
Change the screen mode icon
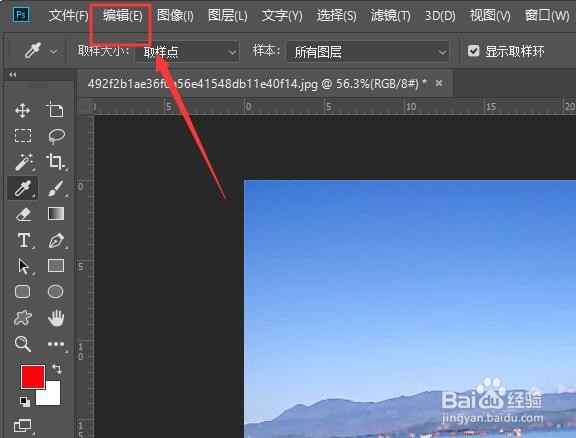(x=23, y=426)
